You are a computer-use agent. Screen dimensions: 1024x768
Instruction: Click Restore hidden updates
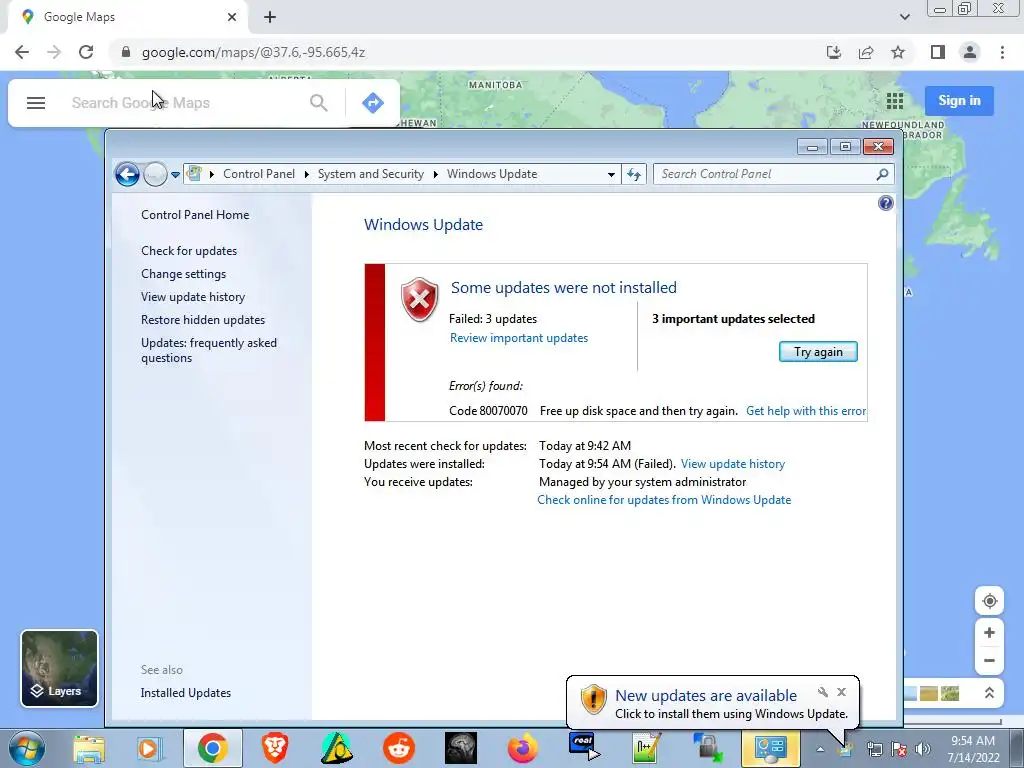tap(203, 319)
